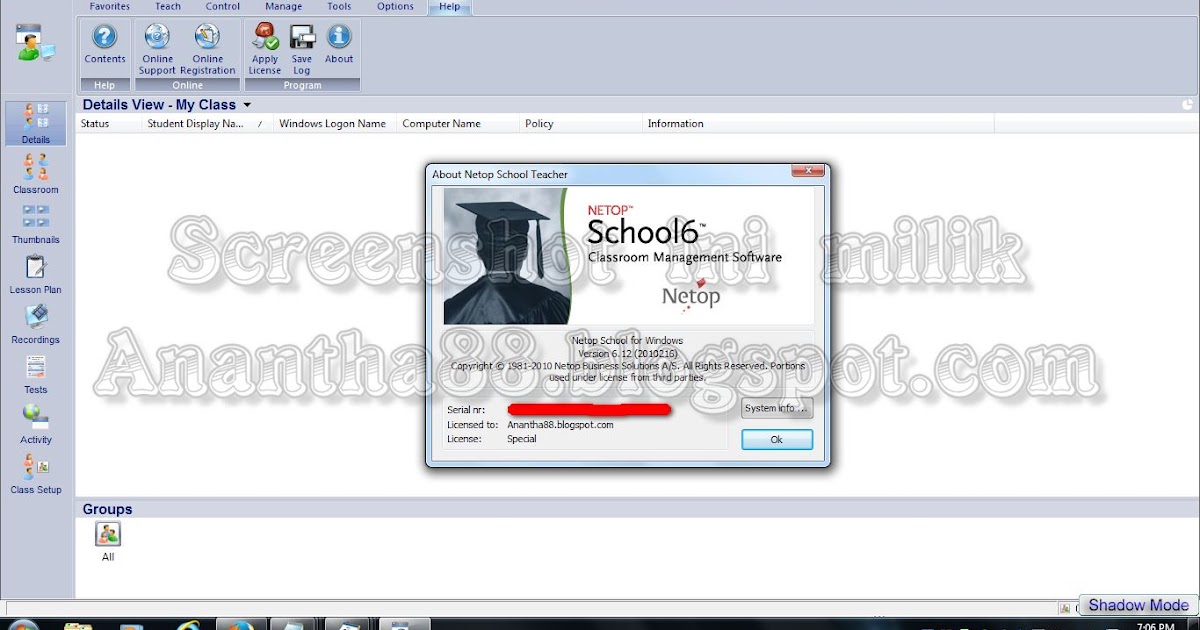1200x630 pixels.
Task: Open the Teach tab
Action: click(x=168, y=6)
